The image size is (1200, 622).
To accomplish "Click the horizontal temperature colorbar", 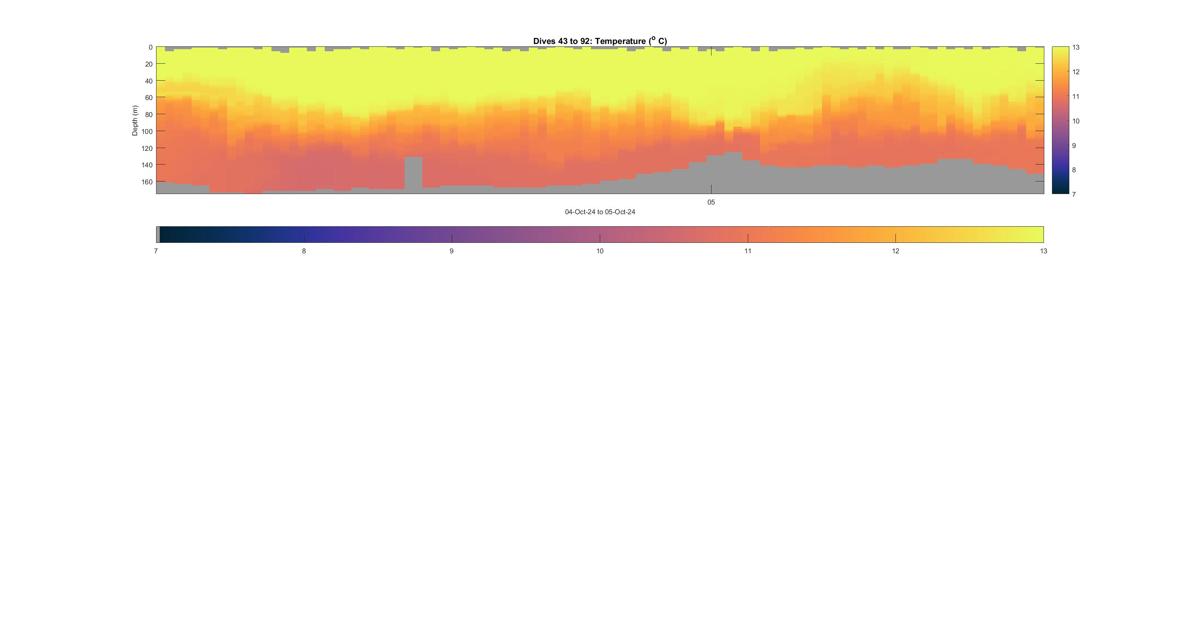I will click(600, 234).
